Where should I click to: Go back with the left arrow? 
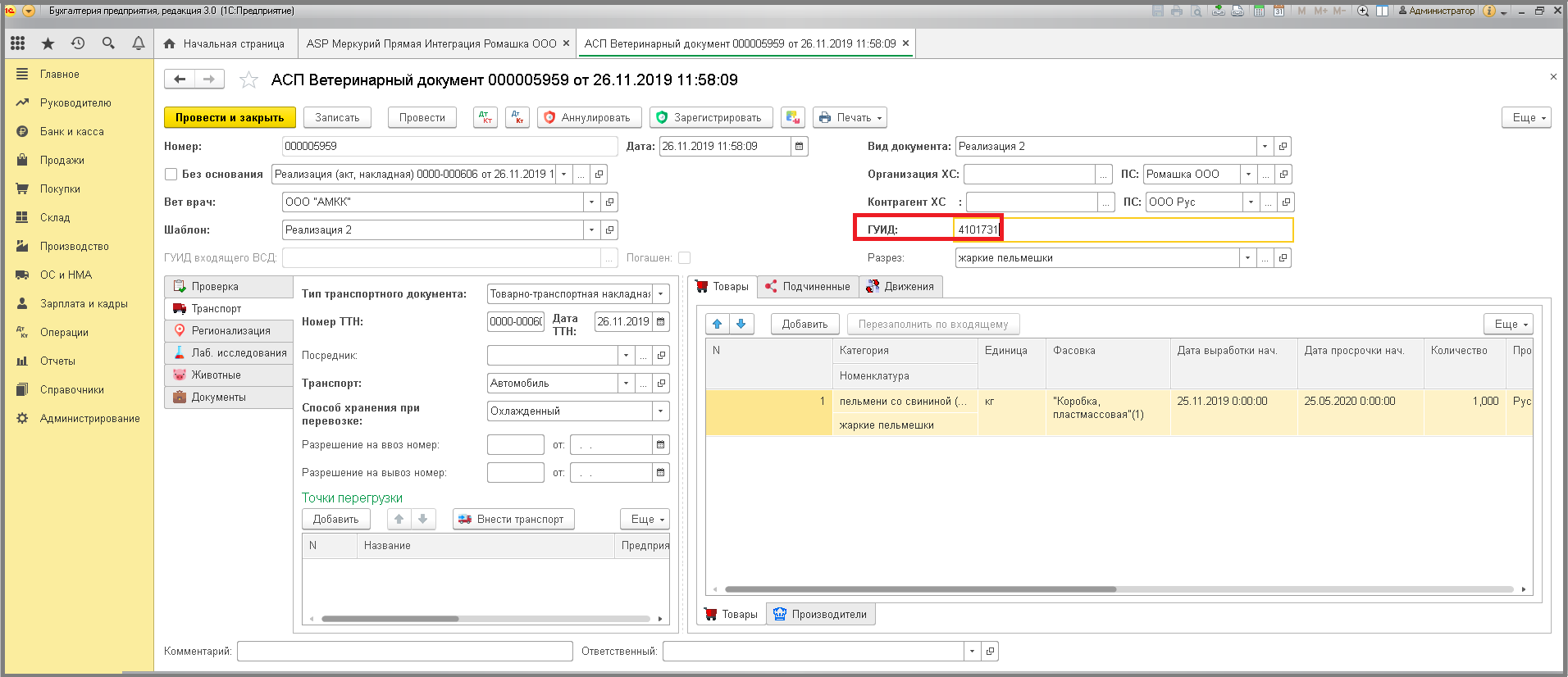[x=180, y=79]
